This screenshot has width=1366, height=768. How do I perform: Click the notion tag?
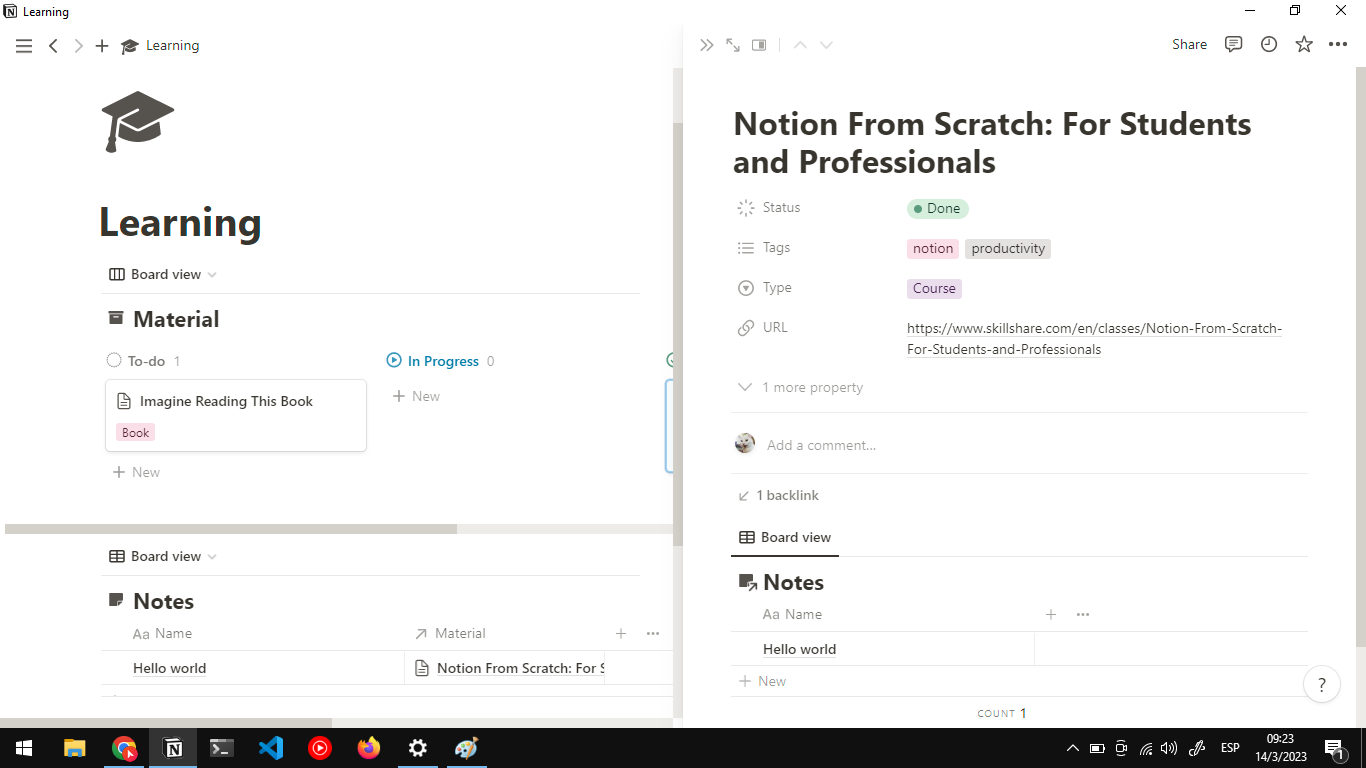[x=933, y=249]
